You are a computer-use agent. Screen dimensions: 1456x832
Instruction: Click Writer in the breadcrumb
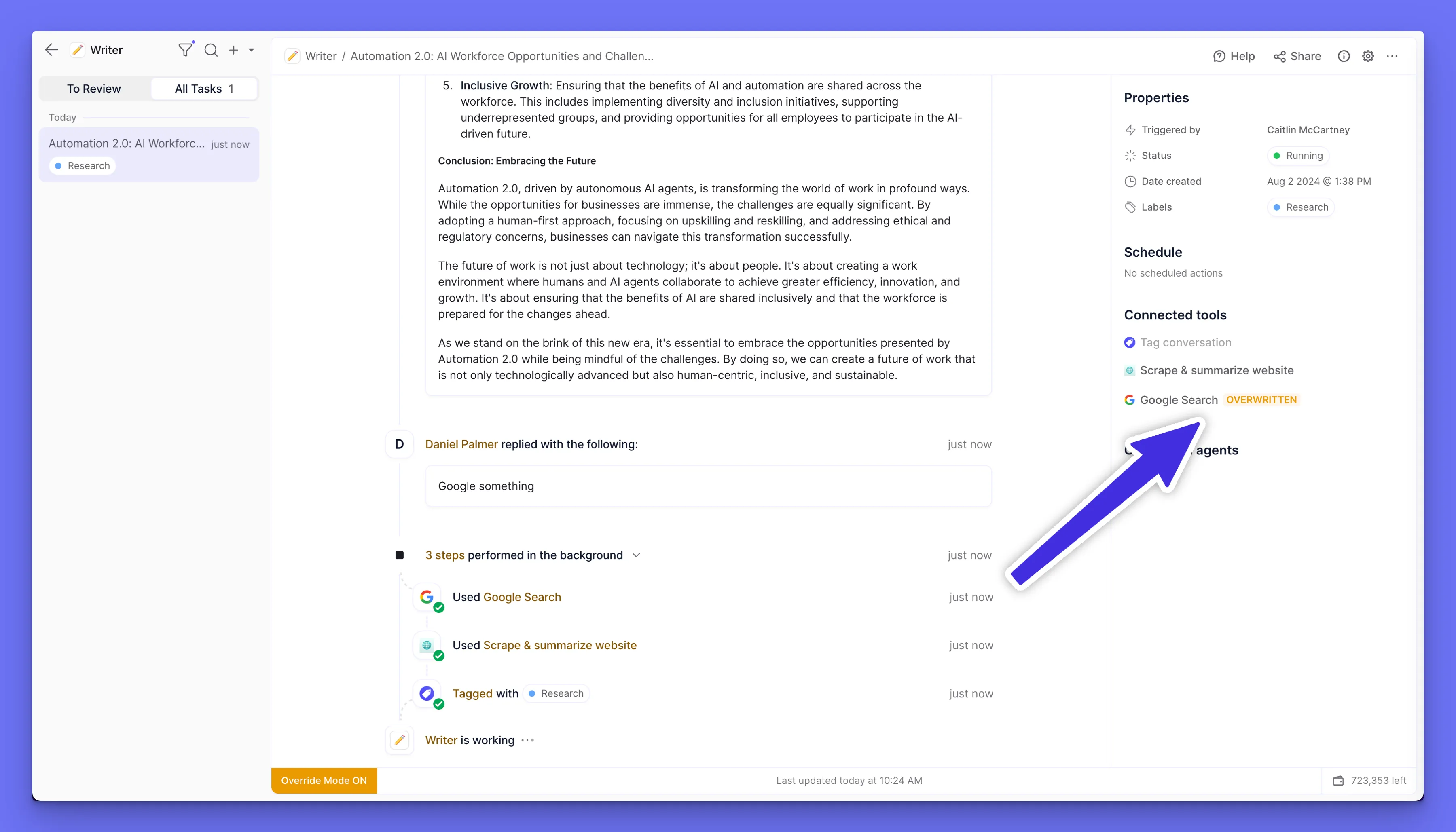320,56
